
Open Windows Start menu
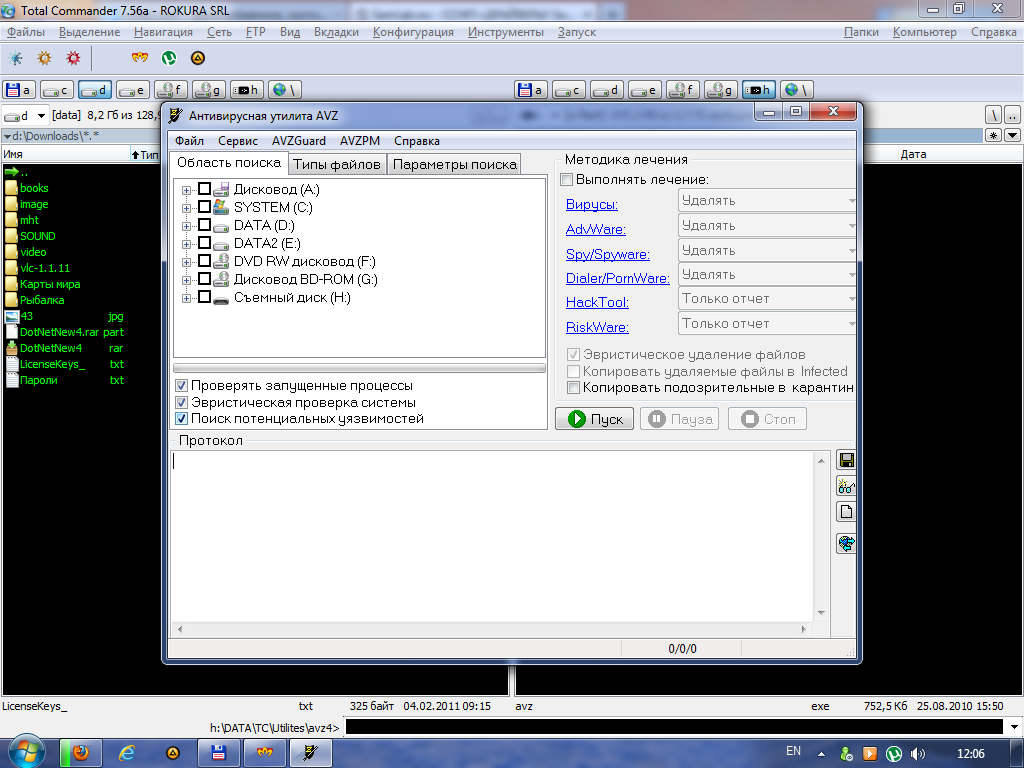[27, 753]
